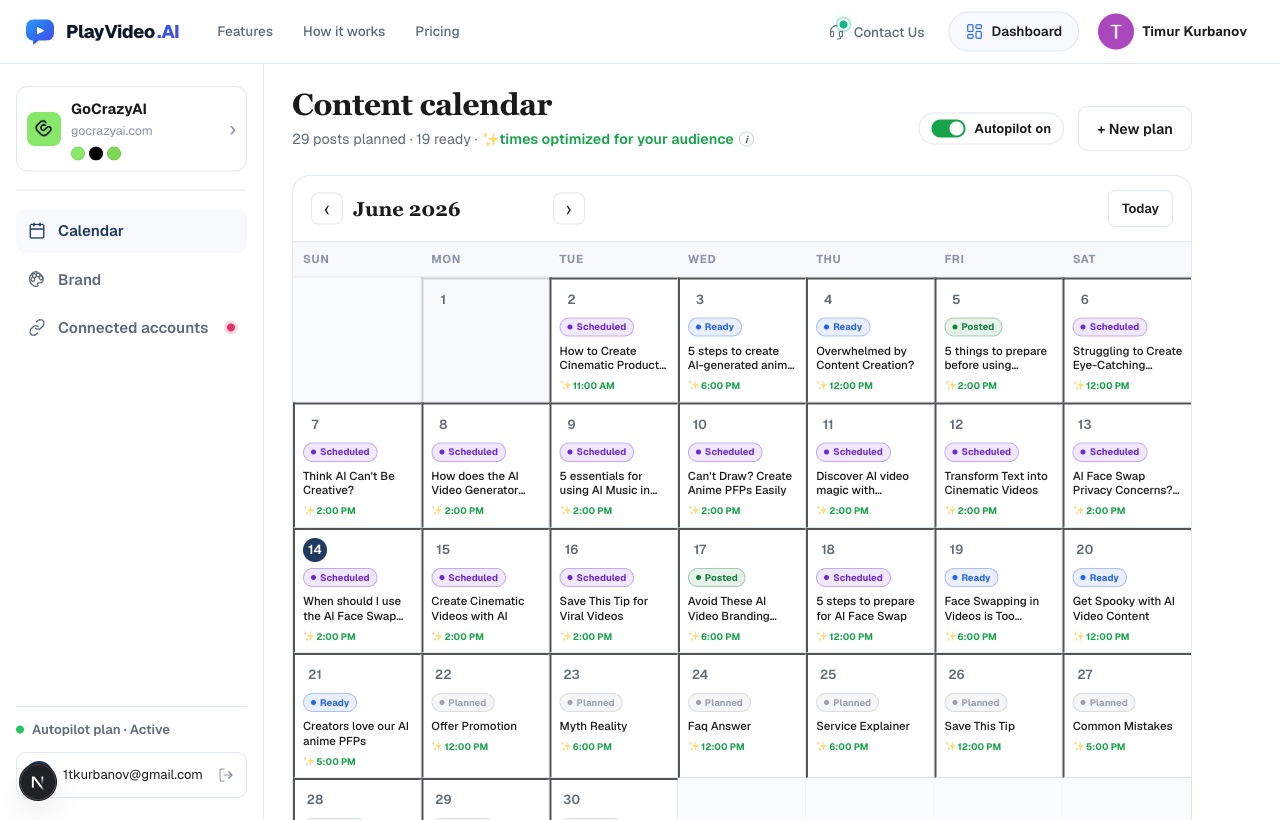1280x820 pixels.
Task: Open the 'How does the AI Video Generator' post
Action: tap(478, 483)
